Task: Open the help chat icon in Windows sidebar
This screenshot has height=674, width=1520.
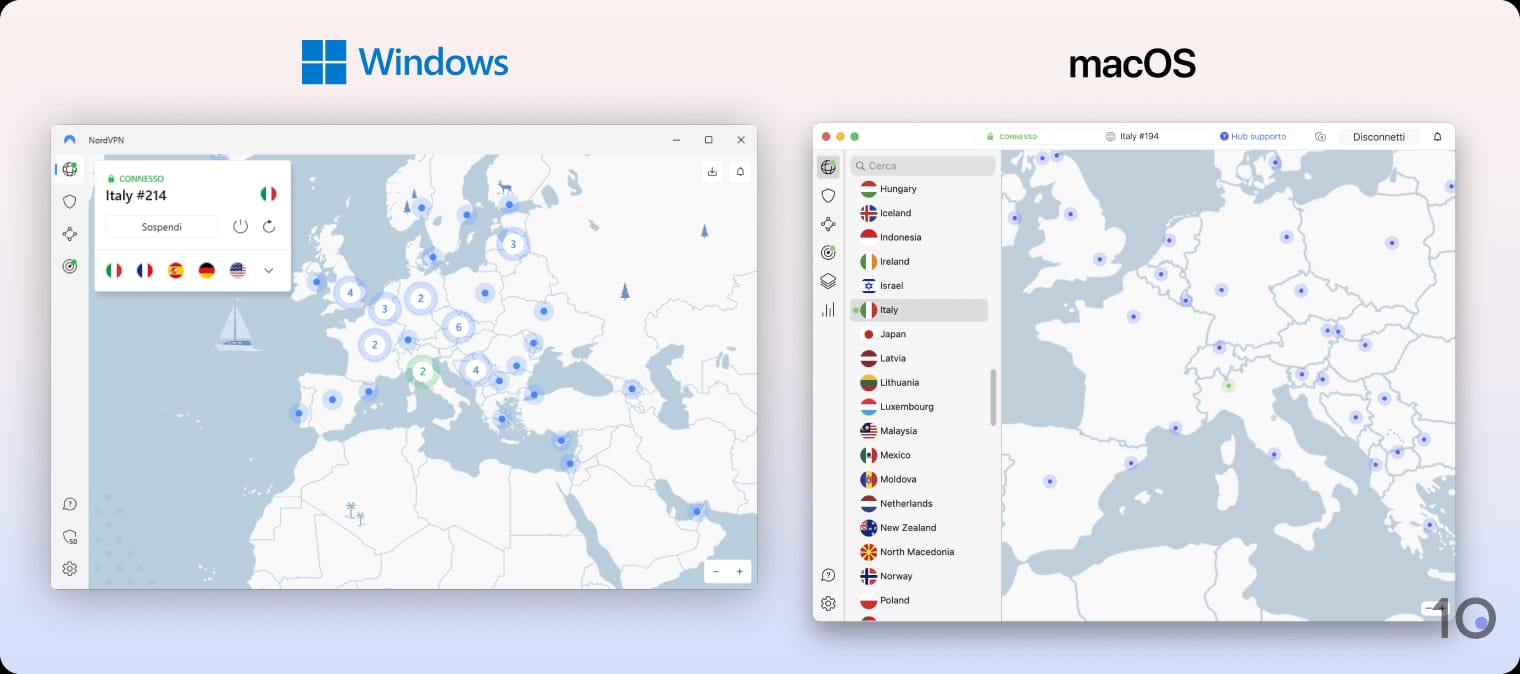Action: (x=69, y=504)
